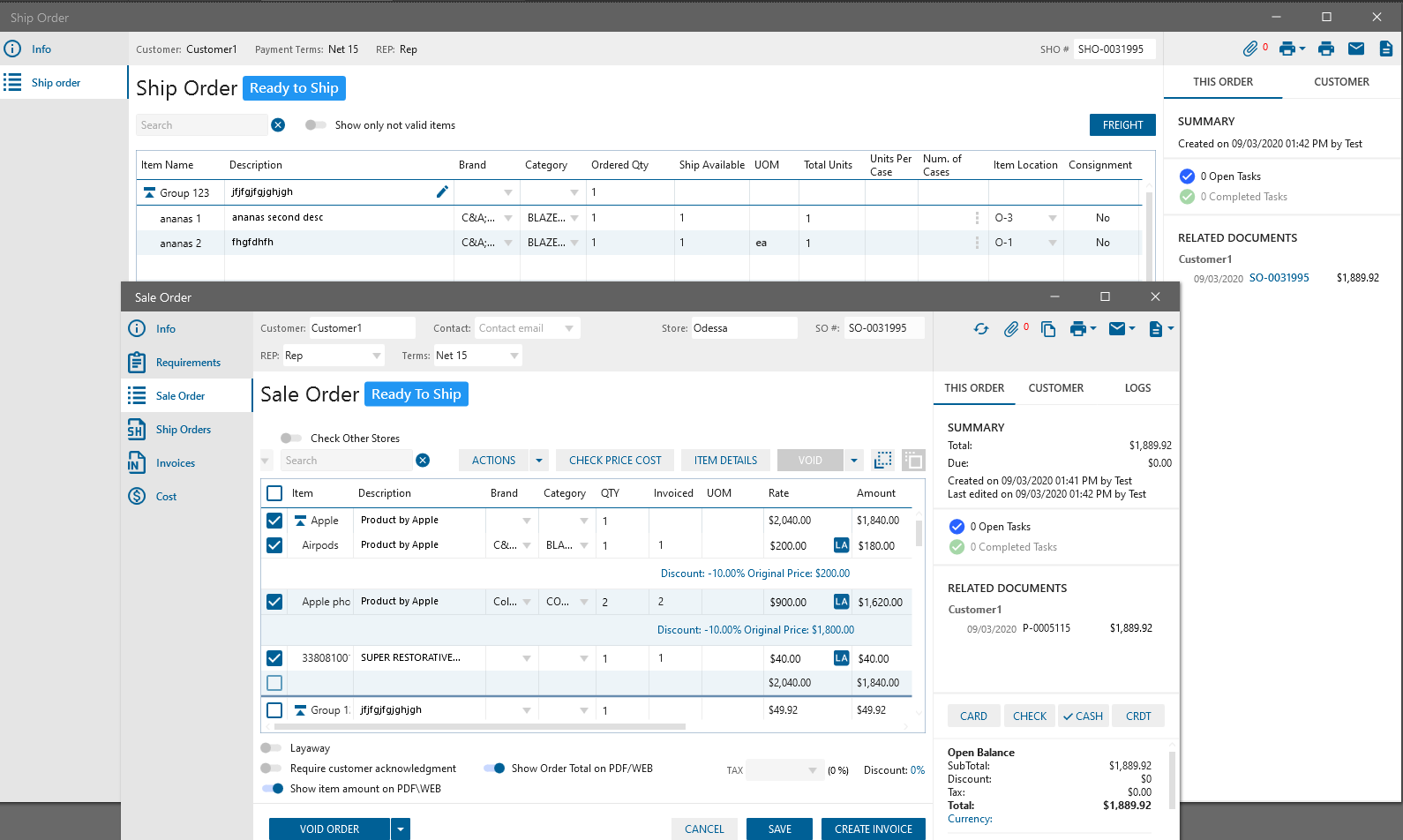Click the FREIGHT button
This screenshot has height=840, width=1403.
(1122, 125)
